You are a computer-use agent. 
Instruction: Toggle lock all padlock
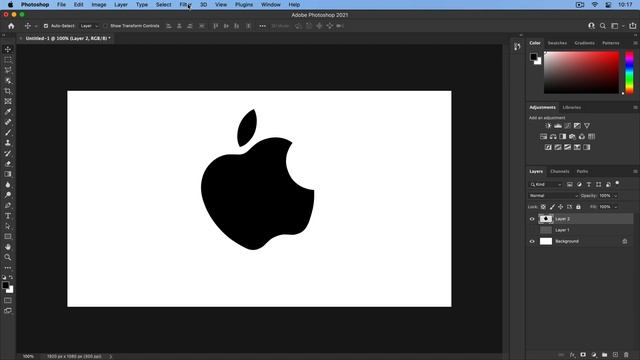click(578, 207)
